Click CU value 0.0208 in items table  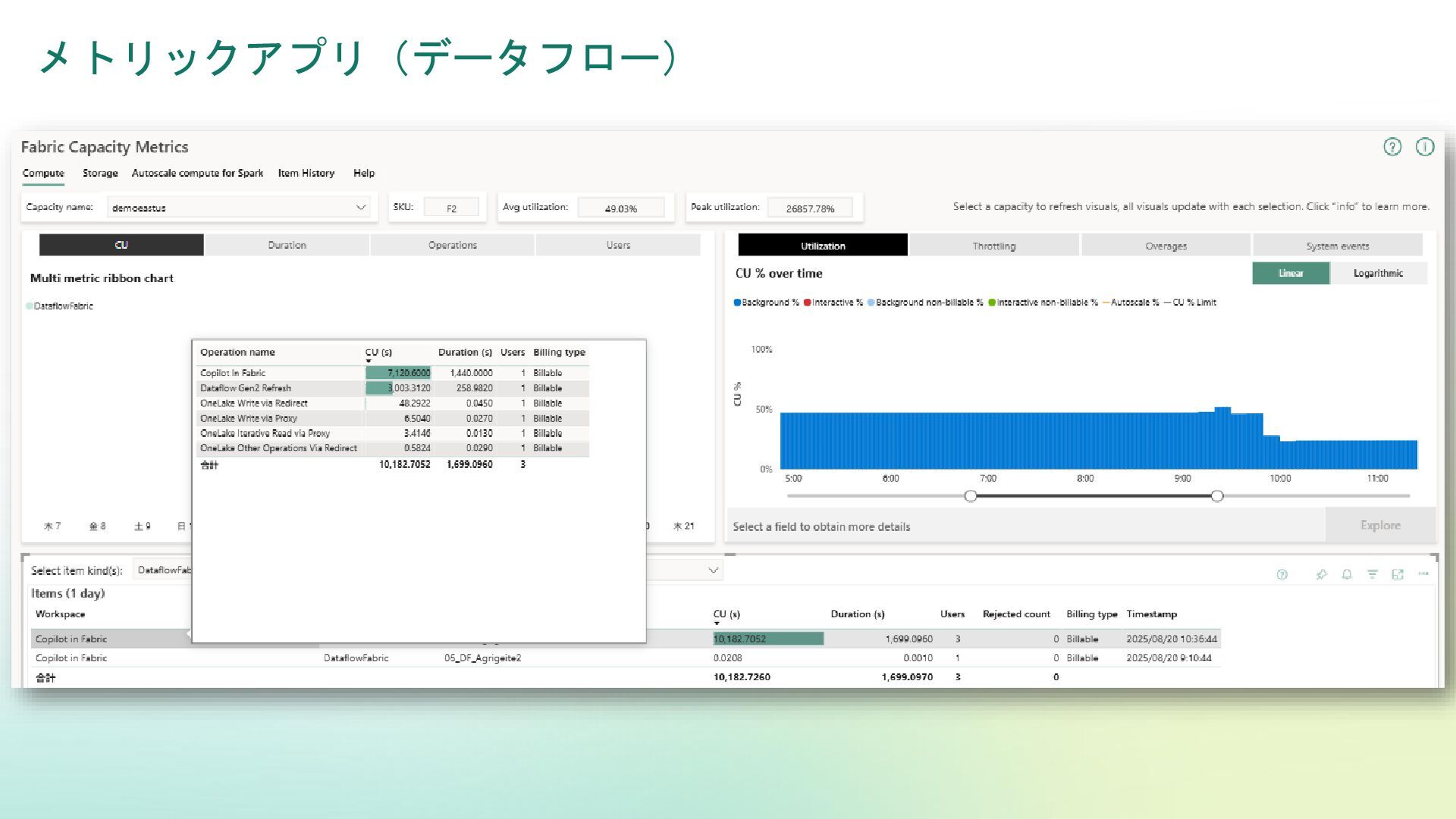(x=727, y=658)
